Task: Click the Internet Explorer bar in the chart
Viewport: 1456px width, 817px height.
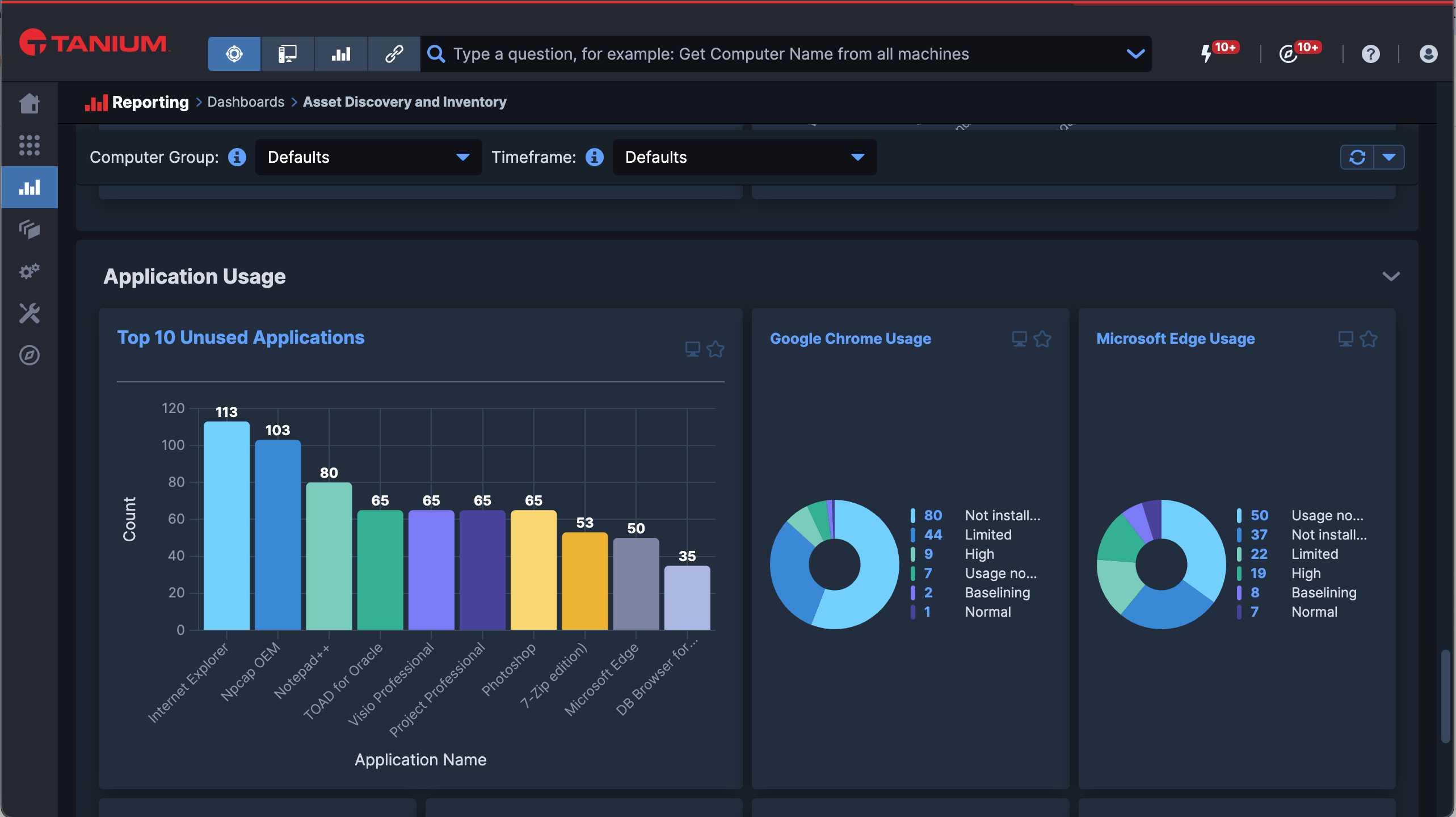Action: coord(226,525)
